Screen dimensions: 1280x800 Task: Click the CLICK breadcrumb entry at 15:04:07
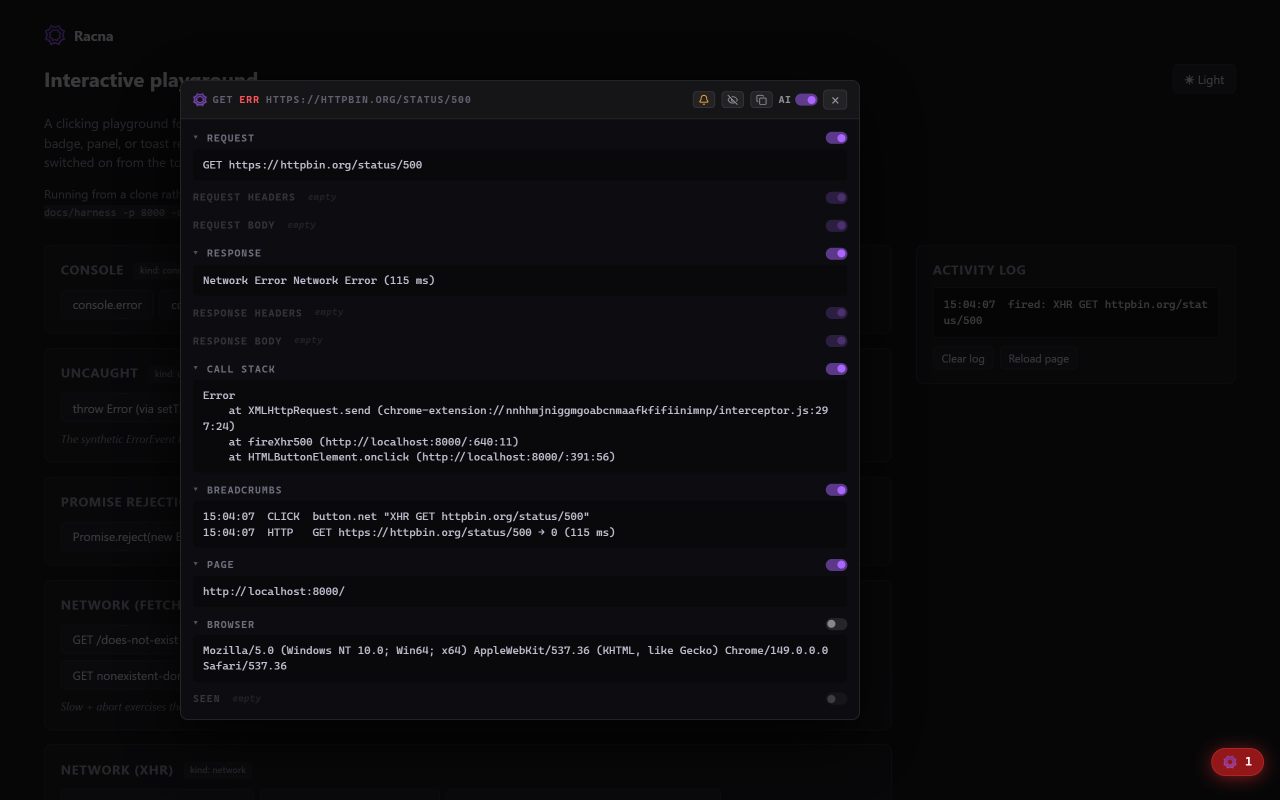click(396, 517)
